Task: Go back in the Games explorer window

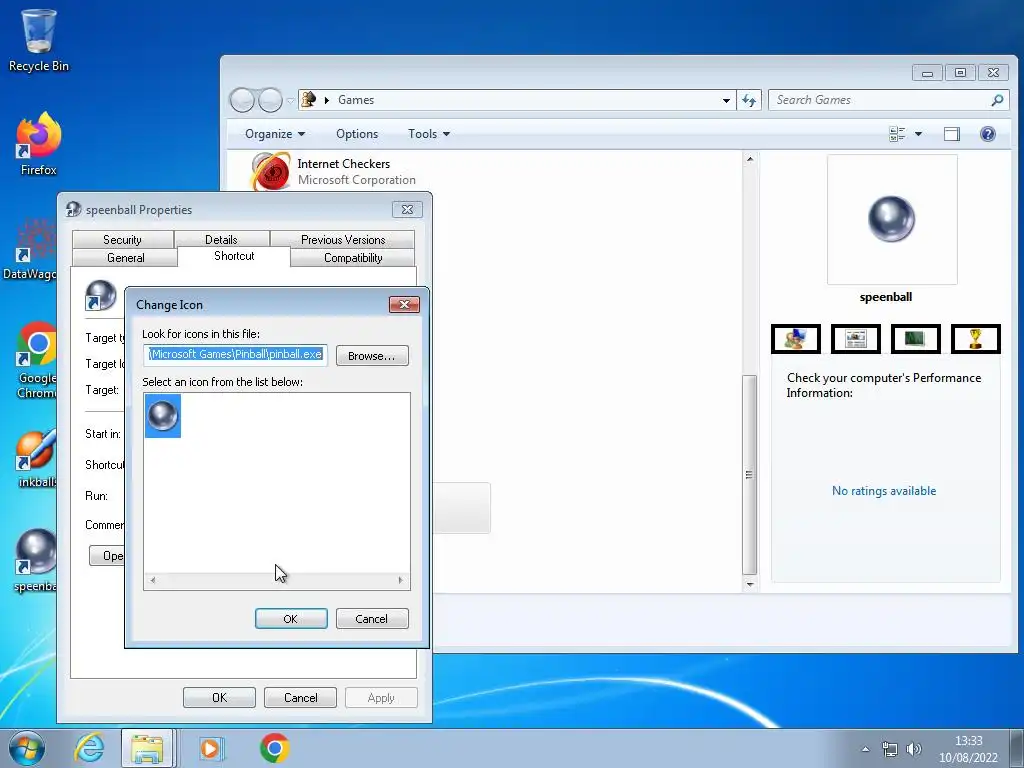Action: (242, 100)
